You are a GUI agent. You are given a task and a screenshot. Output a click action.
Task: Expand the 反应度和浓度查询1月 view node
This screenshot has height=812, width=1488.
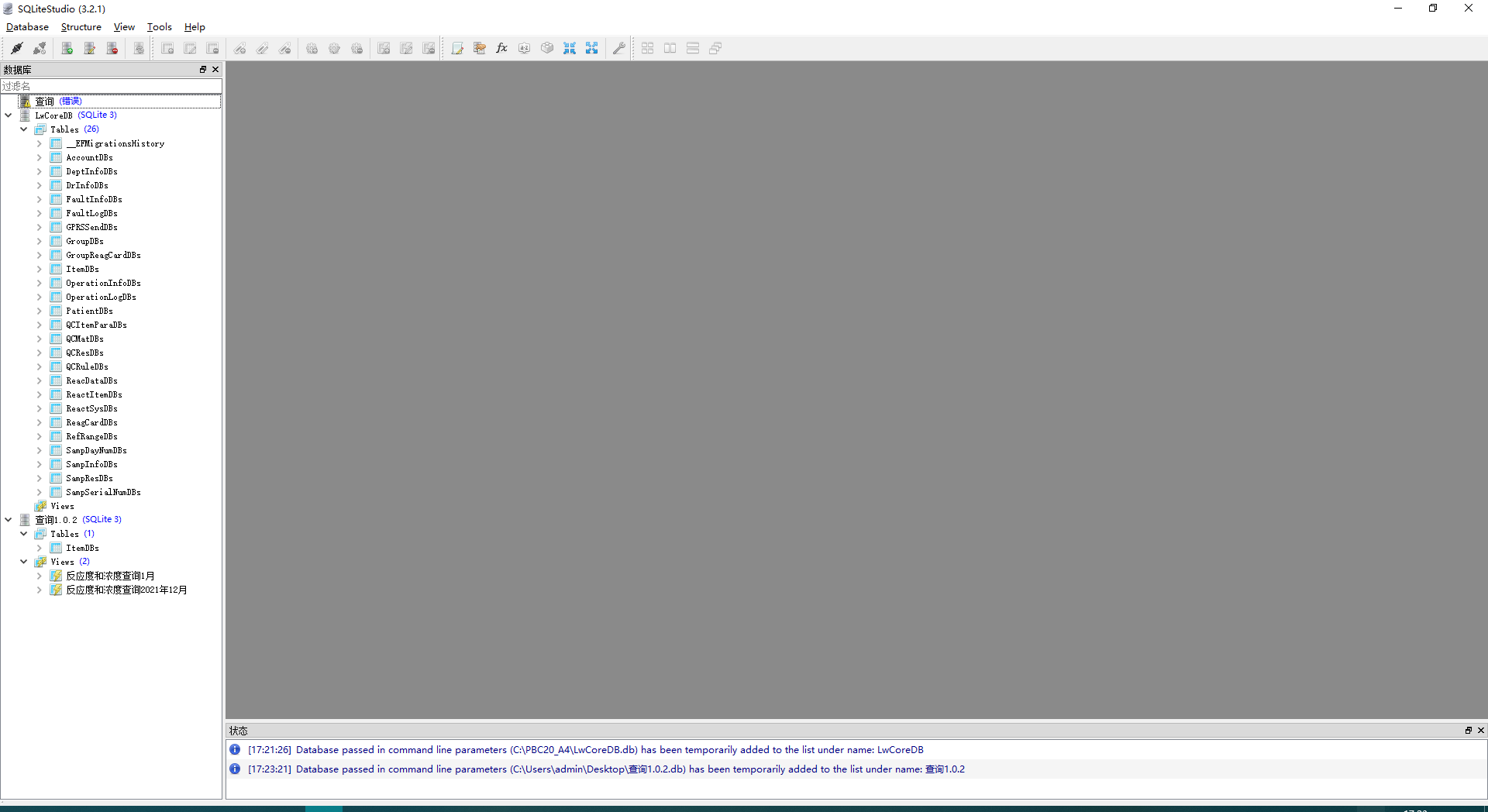40,576
